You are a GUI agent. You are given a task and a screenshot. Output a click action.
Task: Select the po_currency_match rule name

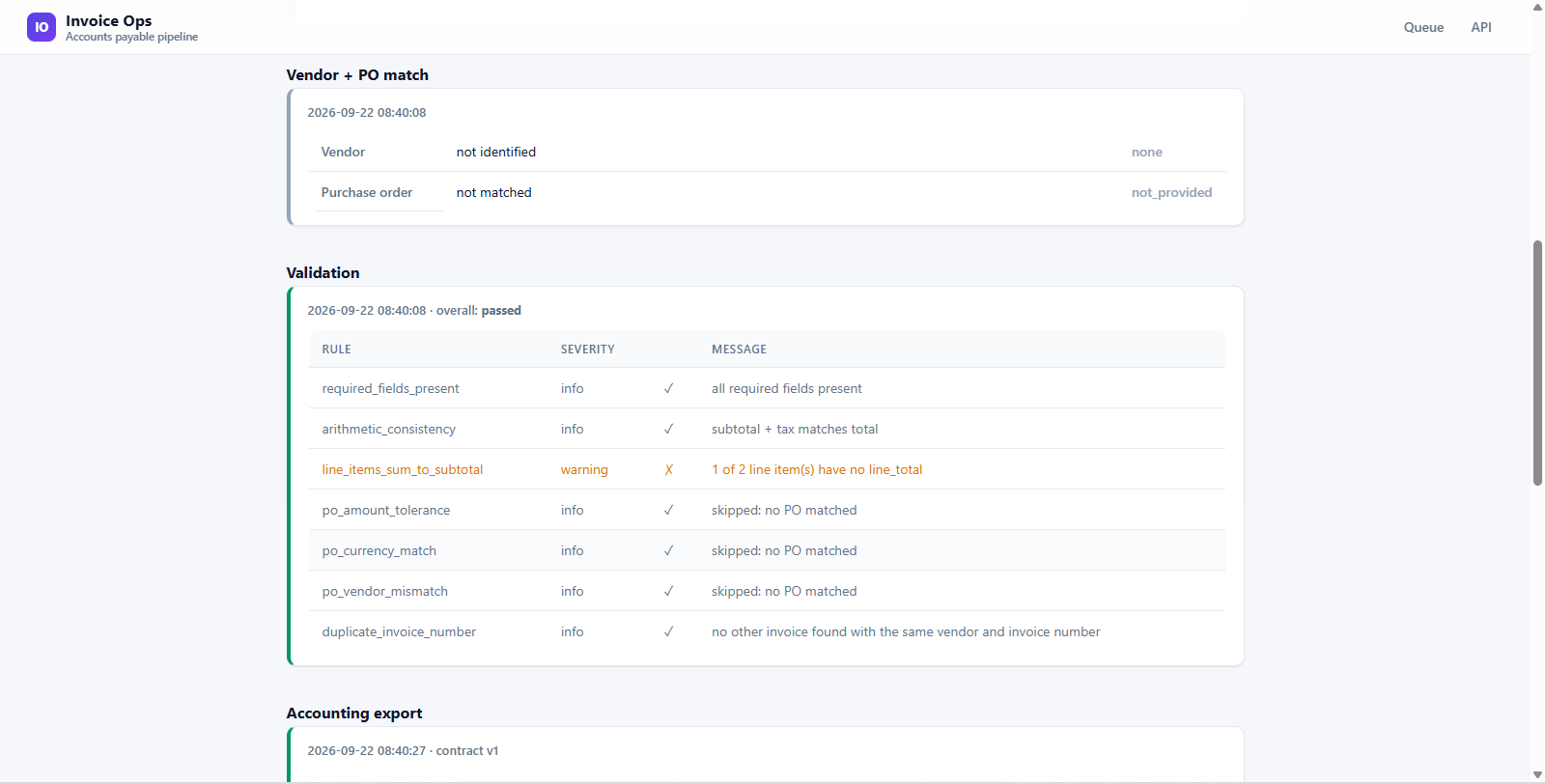(379, 550)
